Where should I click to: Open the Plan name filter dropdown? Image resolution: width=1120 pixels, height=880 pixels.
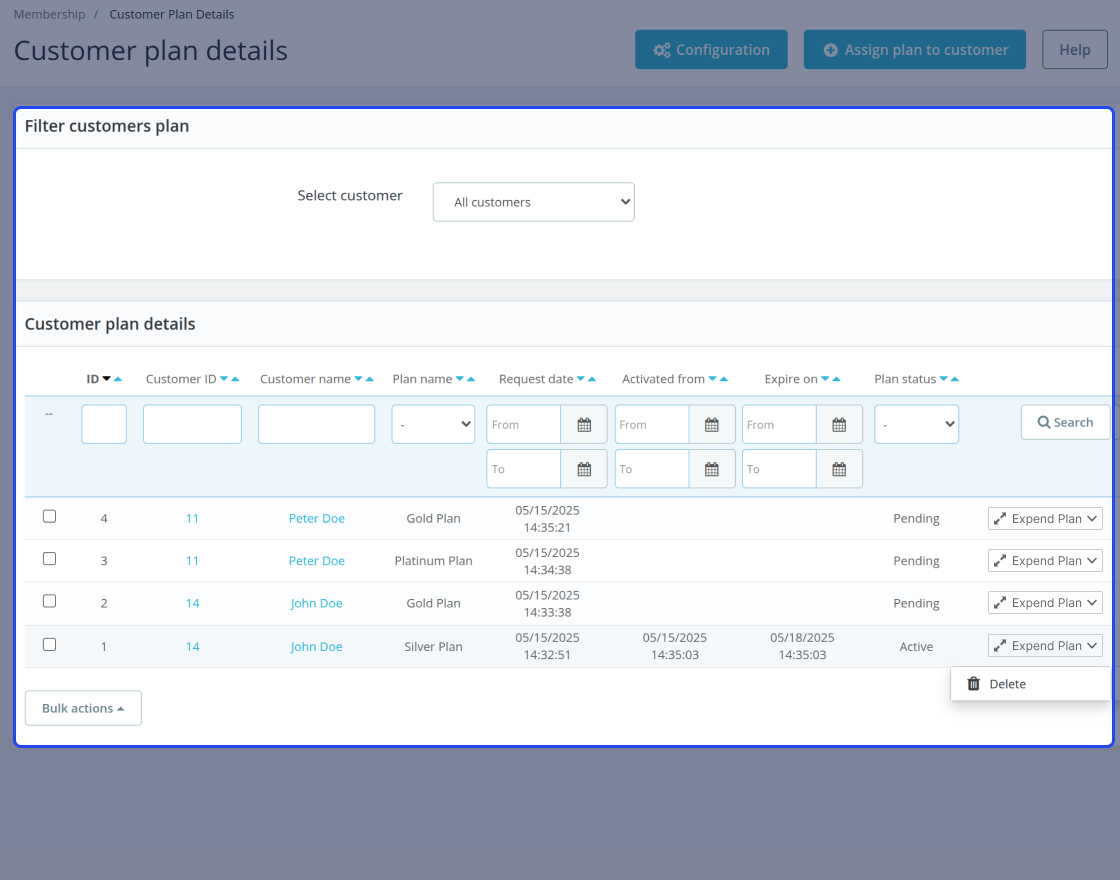point(433,424)
